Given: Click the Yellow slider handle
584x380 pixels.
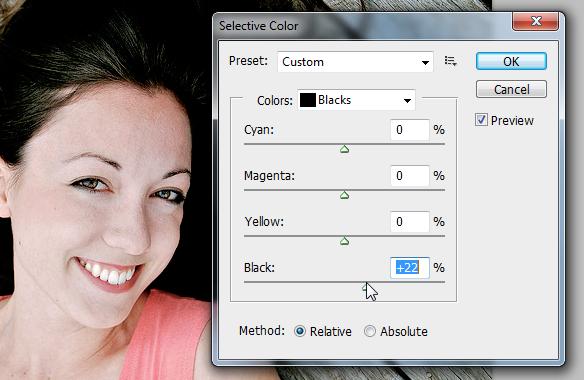Looking at the screenshot, I should pyautogui.click(x=345, y=241).
